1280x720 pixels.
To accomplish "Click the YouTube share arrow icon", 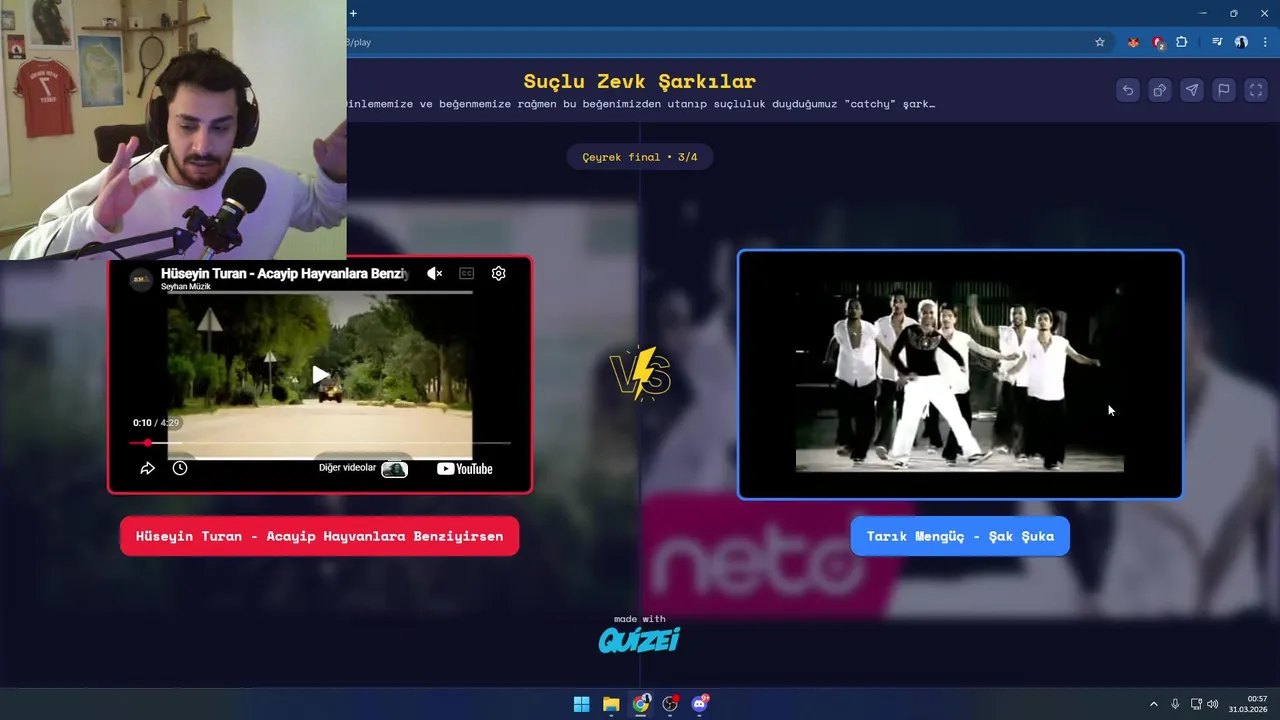I will click(x=147, y=468).
